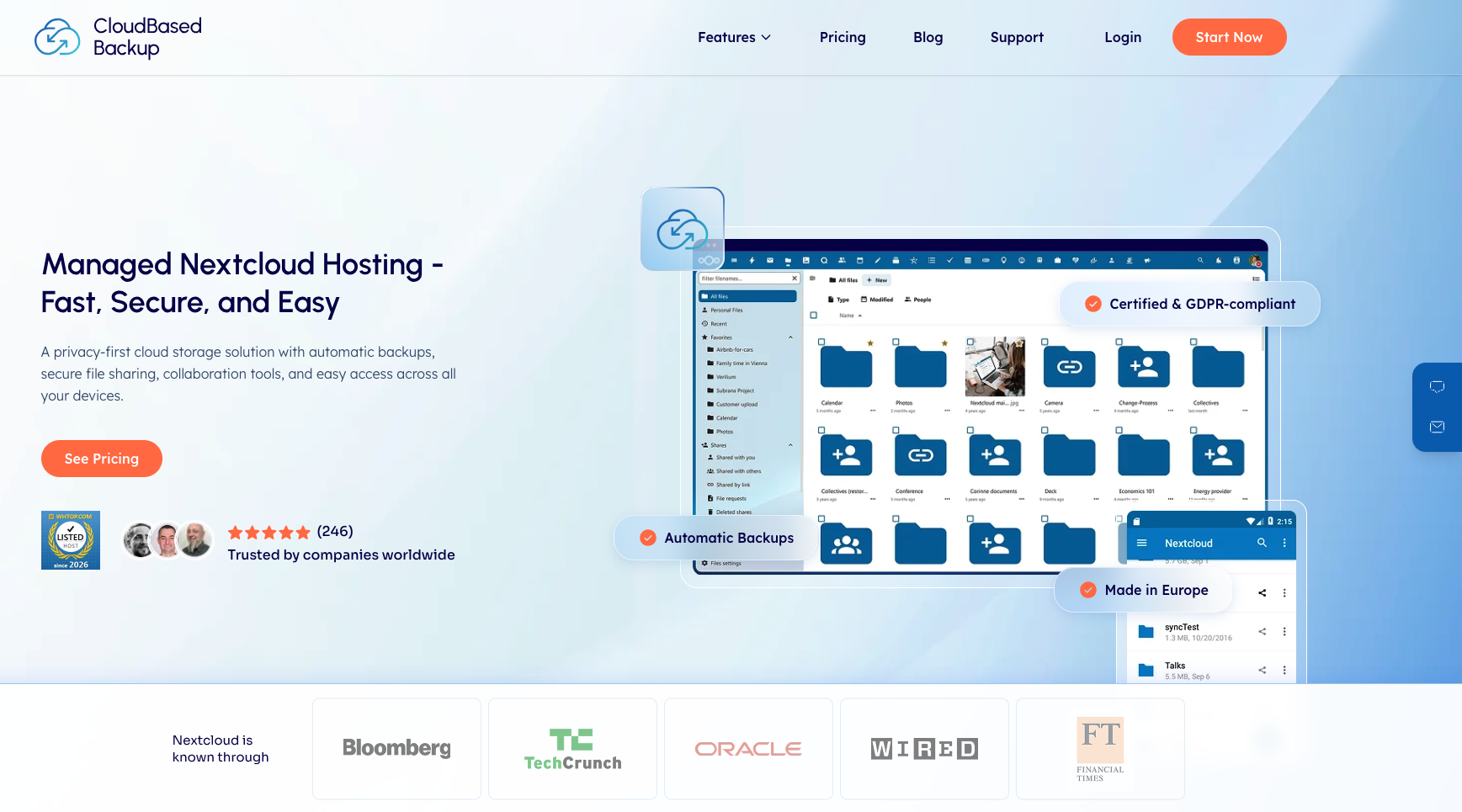Toggle the select-all checkbox beside the Name column
Viewport: 1462px width, 812px height.
(x=812, y=316)
